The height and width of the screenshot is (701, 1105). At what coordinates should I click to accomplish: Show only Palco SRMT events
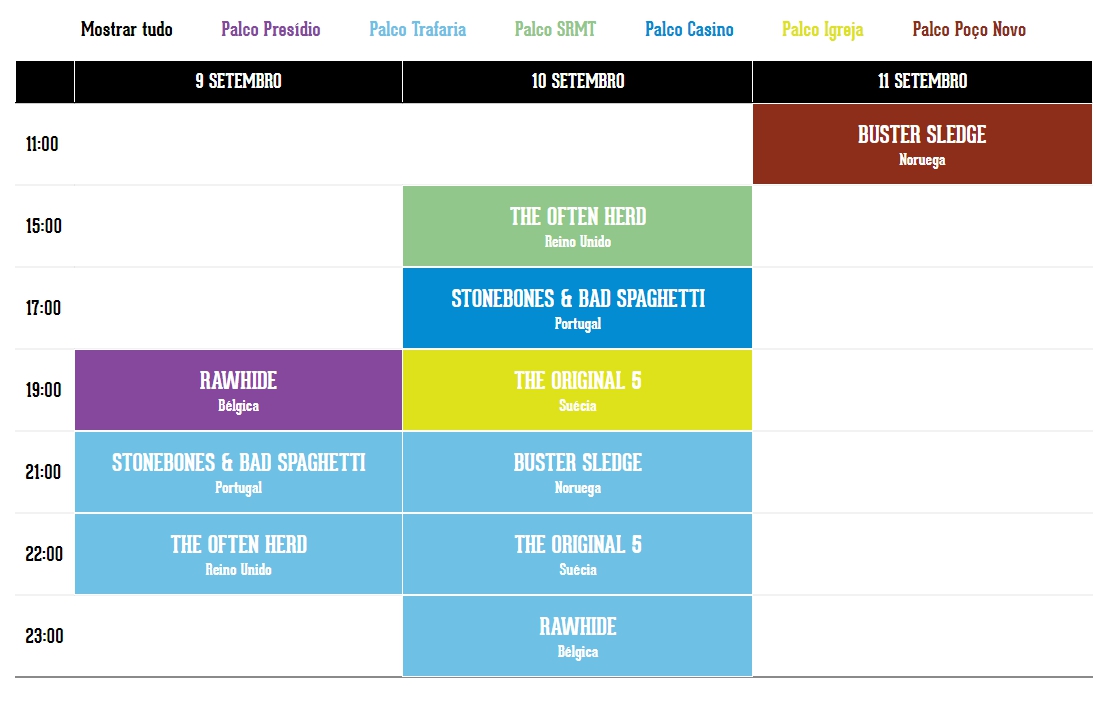point(555,30)
